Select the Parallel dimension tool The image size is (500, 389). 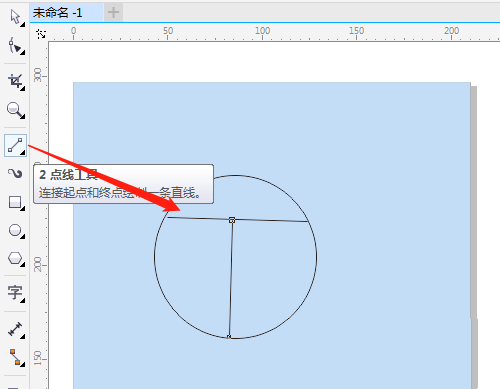(15, 330)
